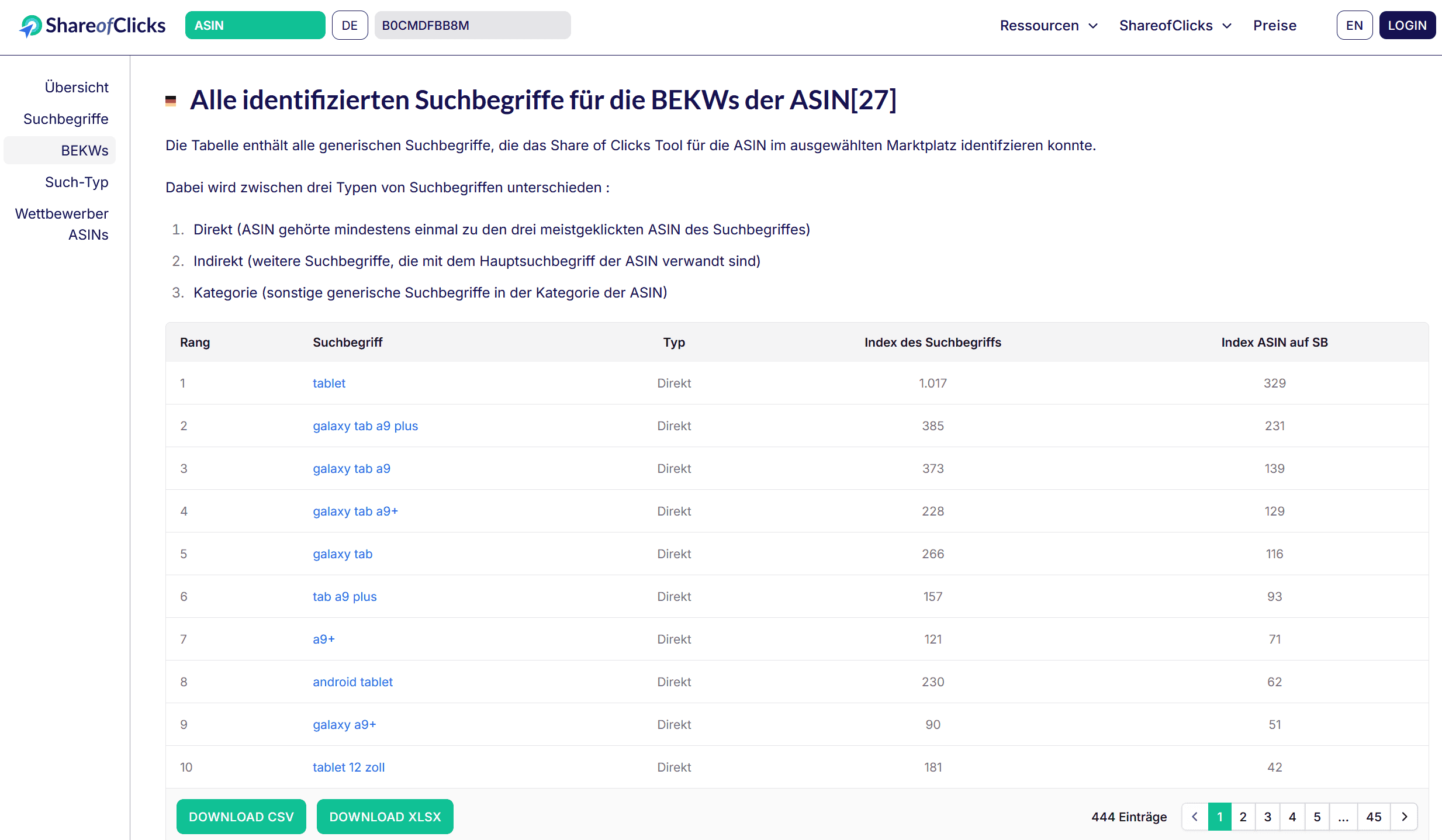Open the ASIN search type selector

(255, 26)
